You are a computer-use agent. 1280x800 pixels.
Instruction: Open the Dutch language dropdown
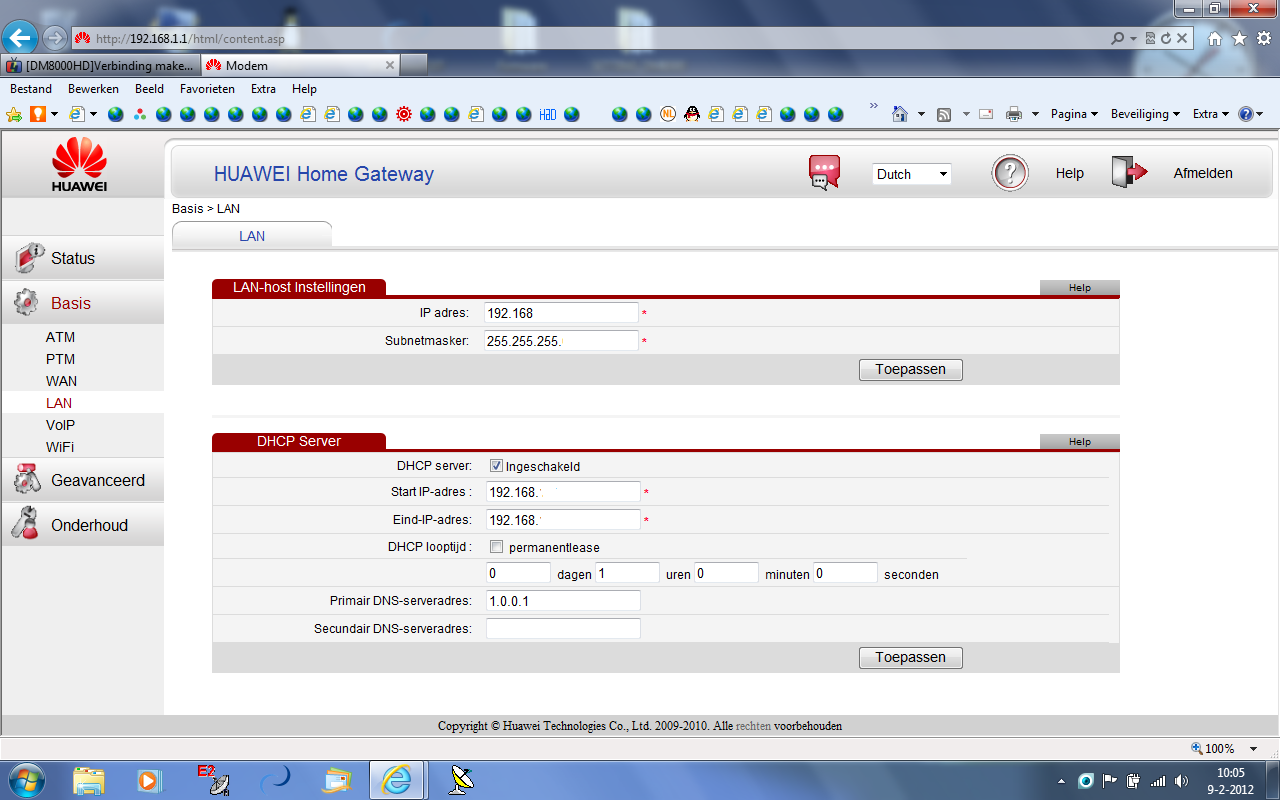click(912, 174)
